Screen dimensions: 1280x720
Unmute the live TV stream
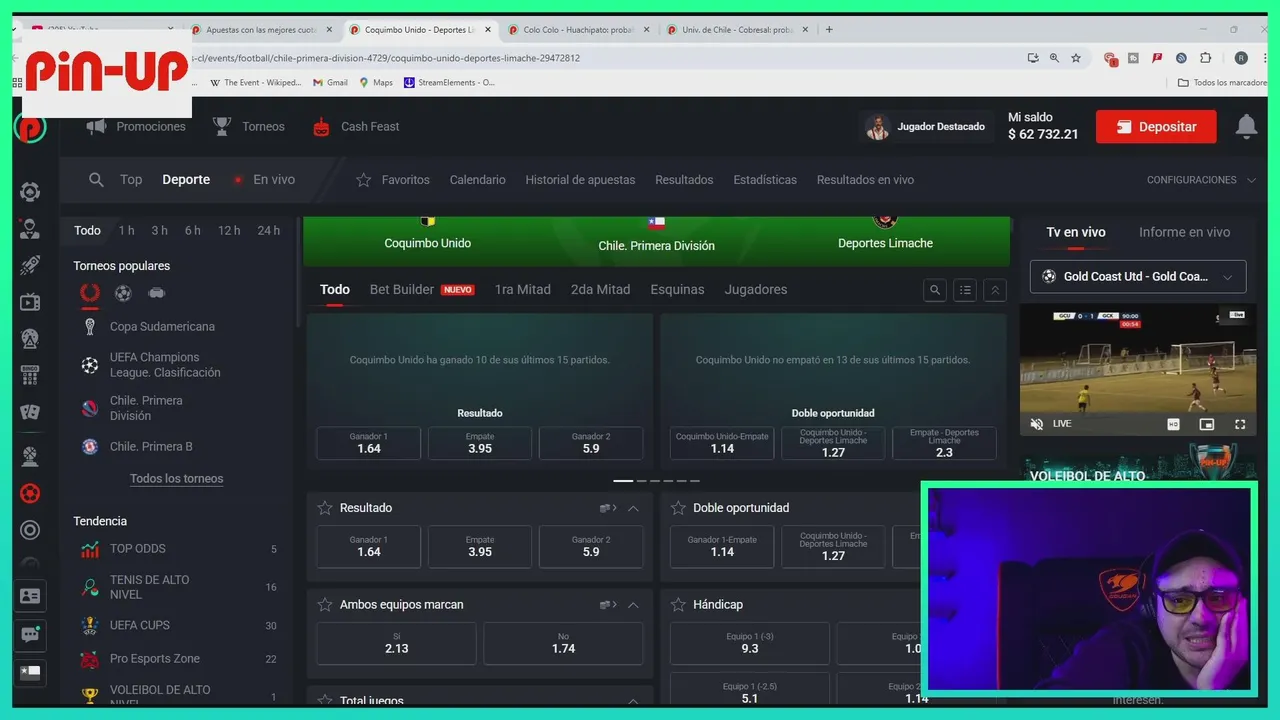pyautogui.click(x=1037, y=424)
